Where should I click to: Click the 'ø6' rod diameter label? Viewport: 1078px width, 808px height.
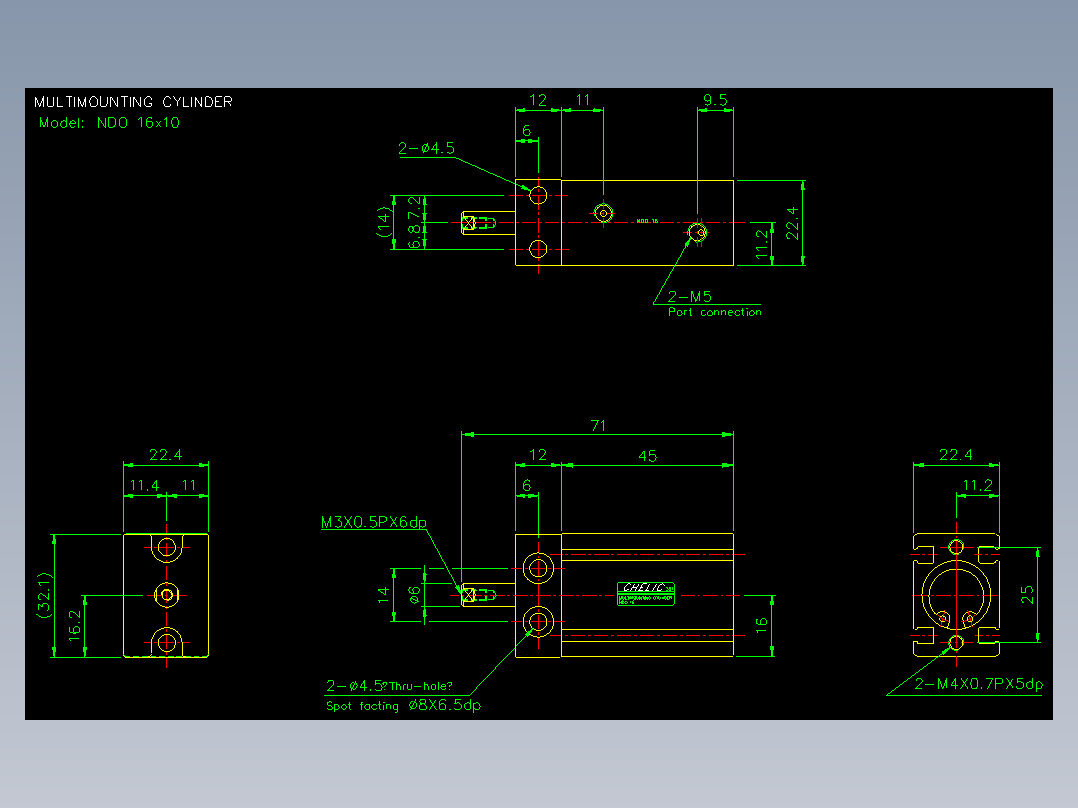coord(415,596)
